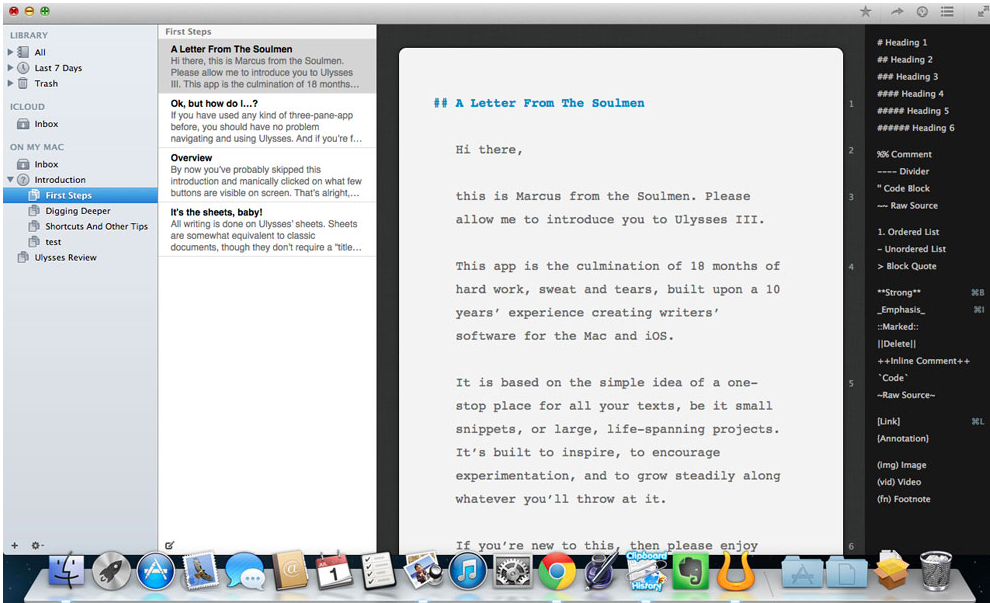This screenshot has height=603, width=990.
Task: Insert an (img) Image
Action: [901, 465]
